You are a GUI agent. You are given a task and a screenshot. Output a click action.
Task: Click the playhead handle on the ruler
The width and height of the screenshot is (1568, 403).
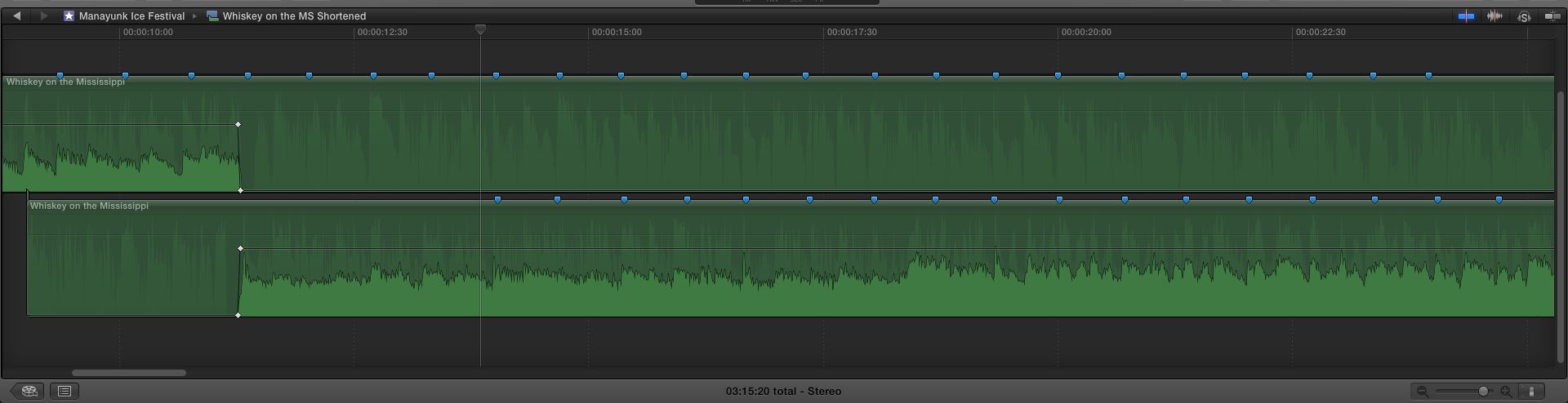tap(480, 30)
